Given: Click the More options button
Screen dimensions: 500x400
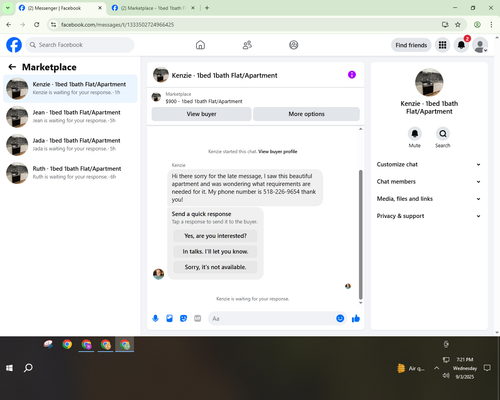Looking at the screenshot, I should pyautogui.click(x=306, y=114).
